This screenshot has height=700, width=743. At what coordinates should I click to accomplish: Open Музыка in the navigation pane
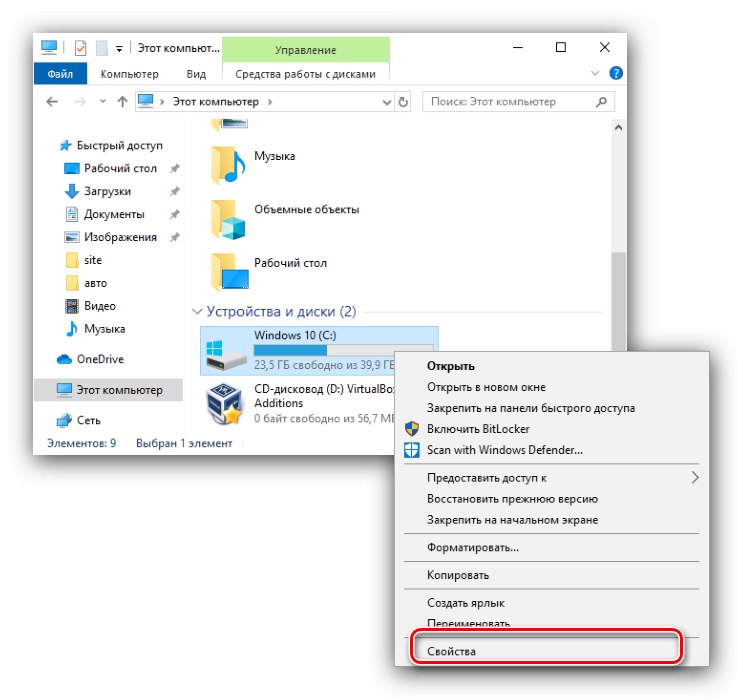[x=104, y=329]
